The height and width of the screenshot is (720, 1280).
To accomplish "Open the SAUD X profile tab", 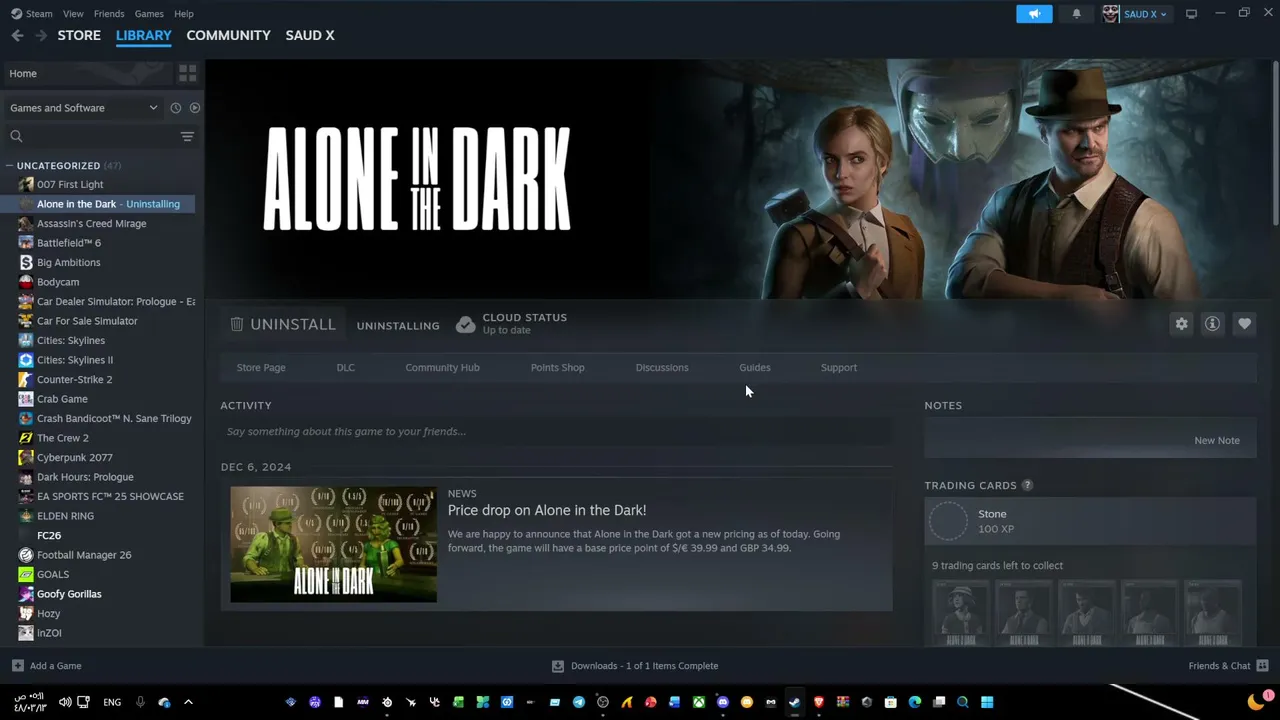I will coord(310,35).
